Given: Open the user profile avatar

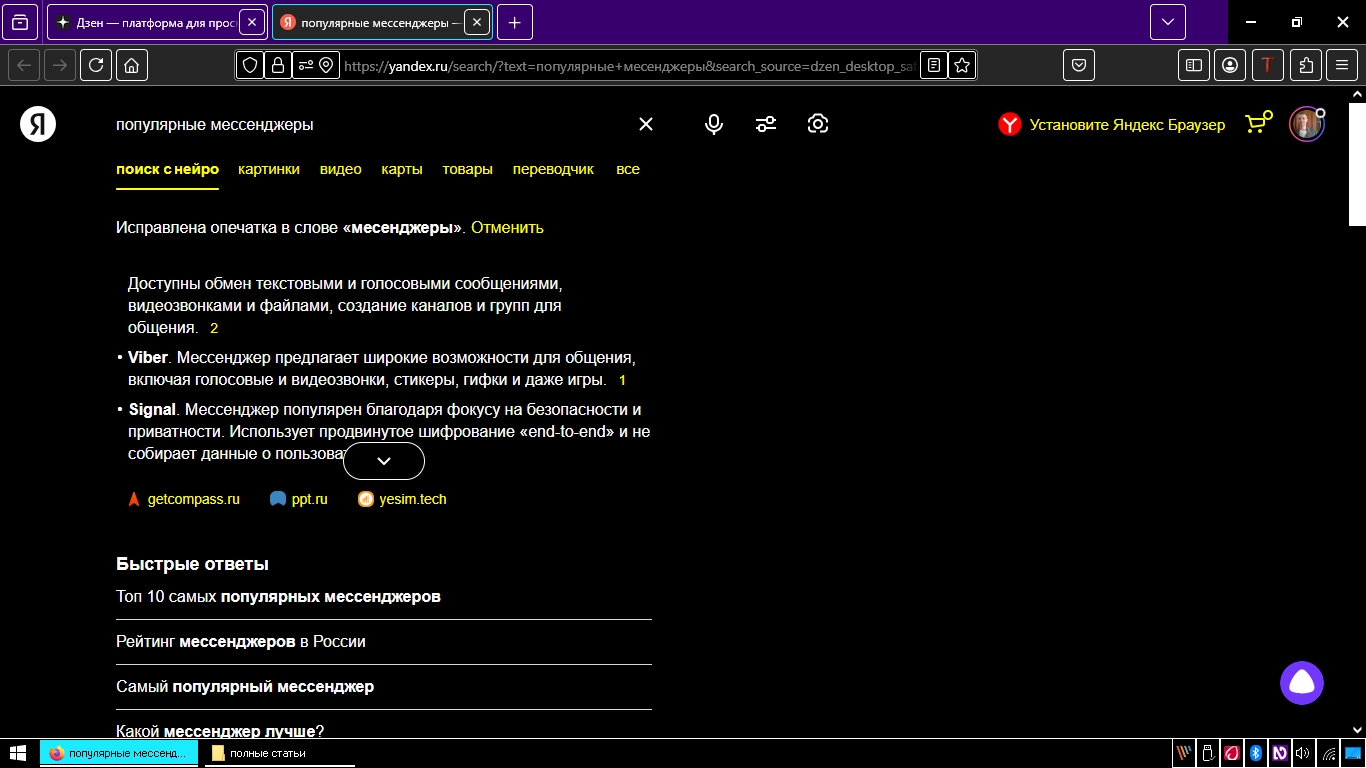Looking at the screenshot, I should pos(1306,124).
